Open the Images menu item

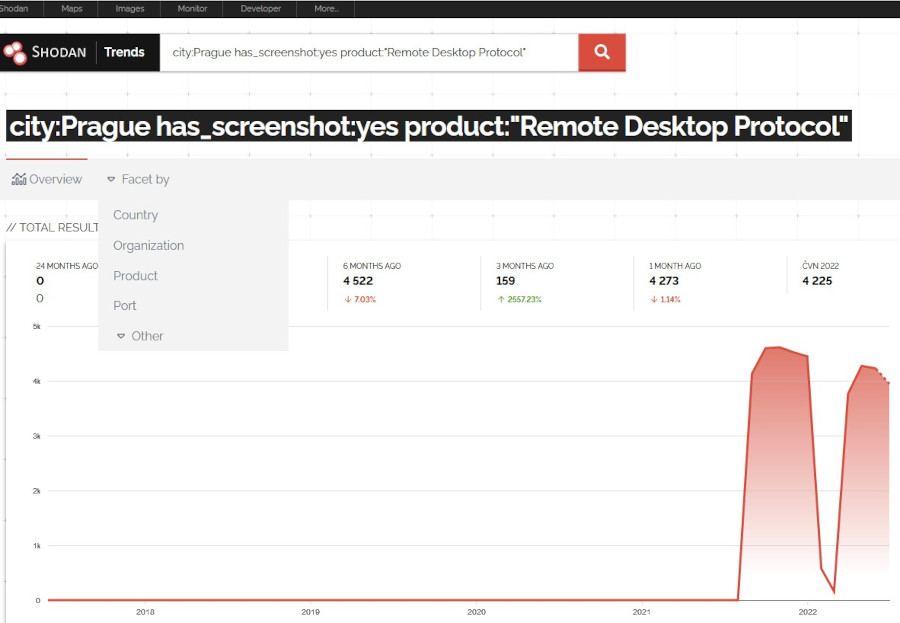click(130, 9)
